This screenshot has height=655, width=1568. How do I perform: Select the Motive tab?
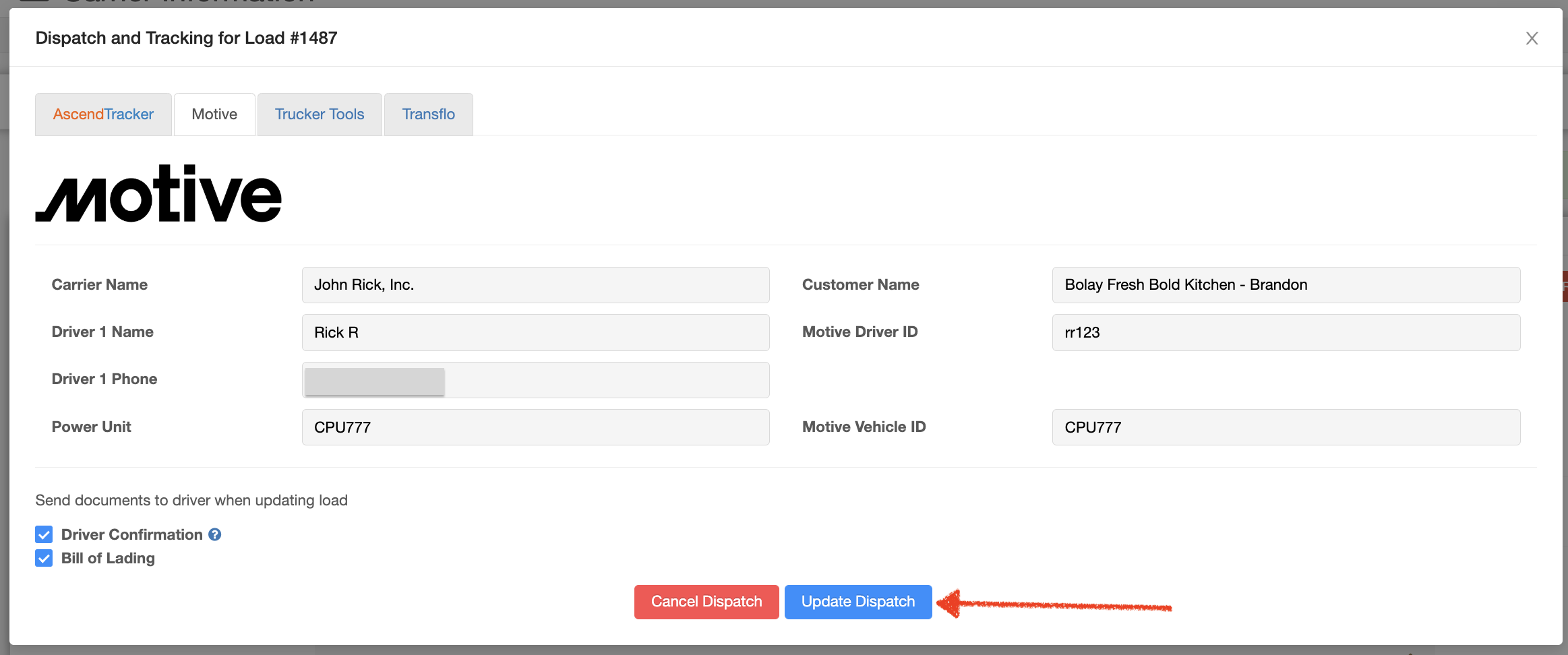(x=214, y=115)
